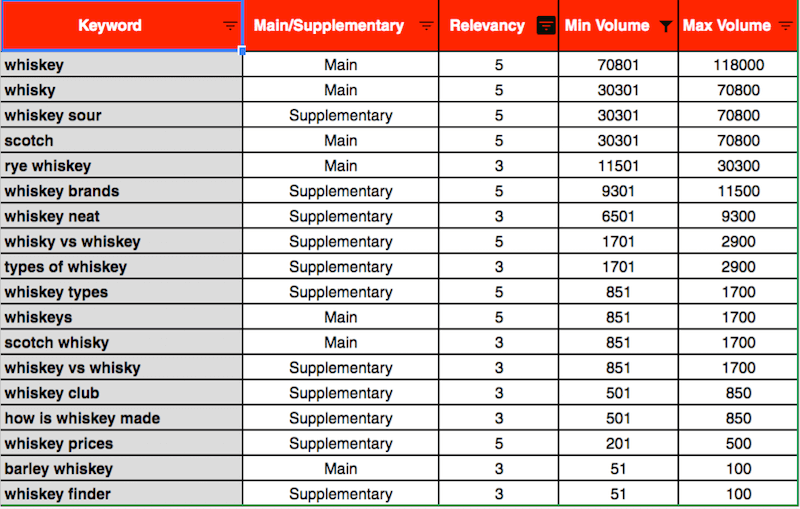Open the Keyword column filter icon
This screenshot has height=509, width=800.
(x=230, y=26)
